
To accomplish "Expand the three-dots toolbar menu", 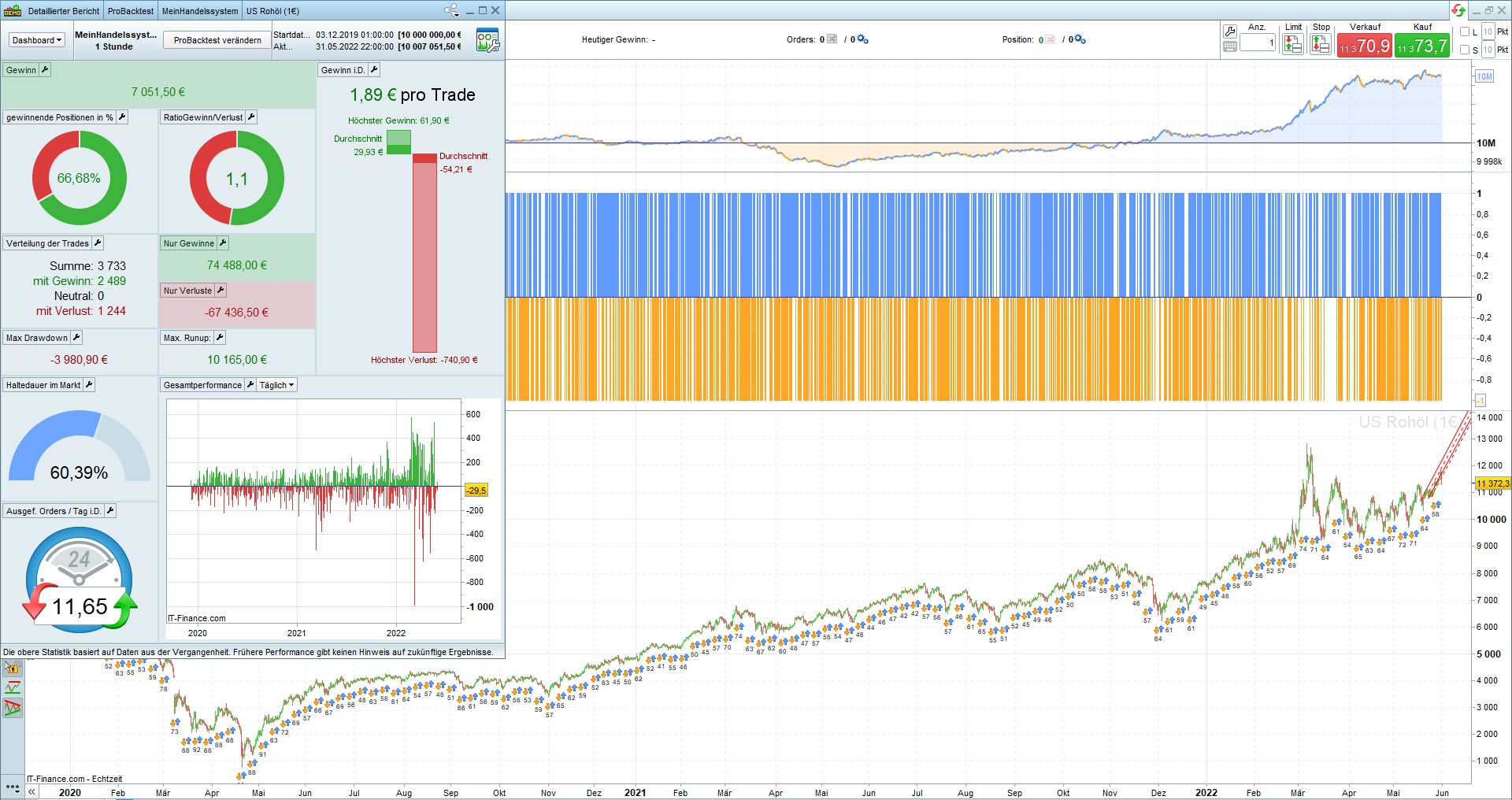I will (12, 787).
